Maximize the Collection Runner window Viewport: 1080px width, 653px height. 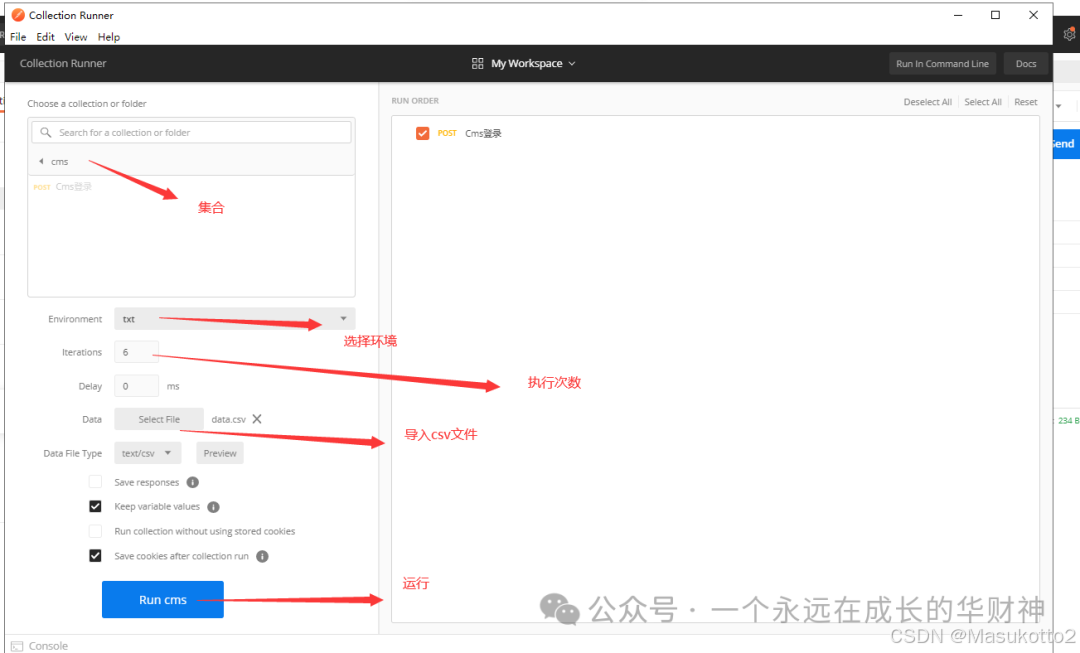tap(995, 15)
